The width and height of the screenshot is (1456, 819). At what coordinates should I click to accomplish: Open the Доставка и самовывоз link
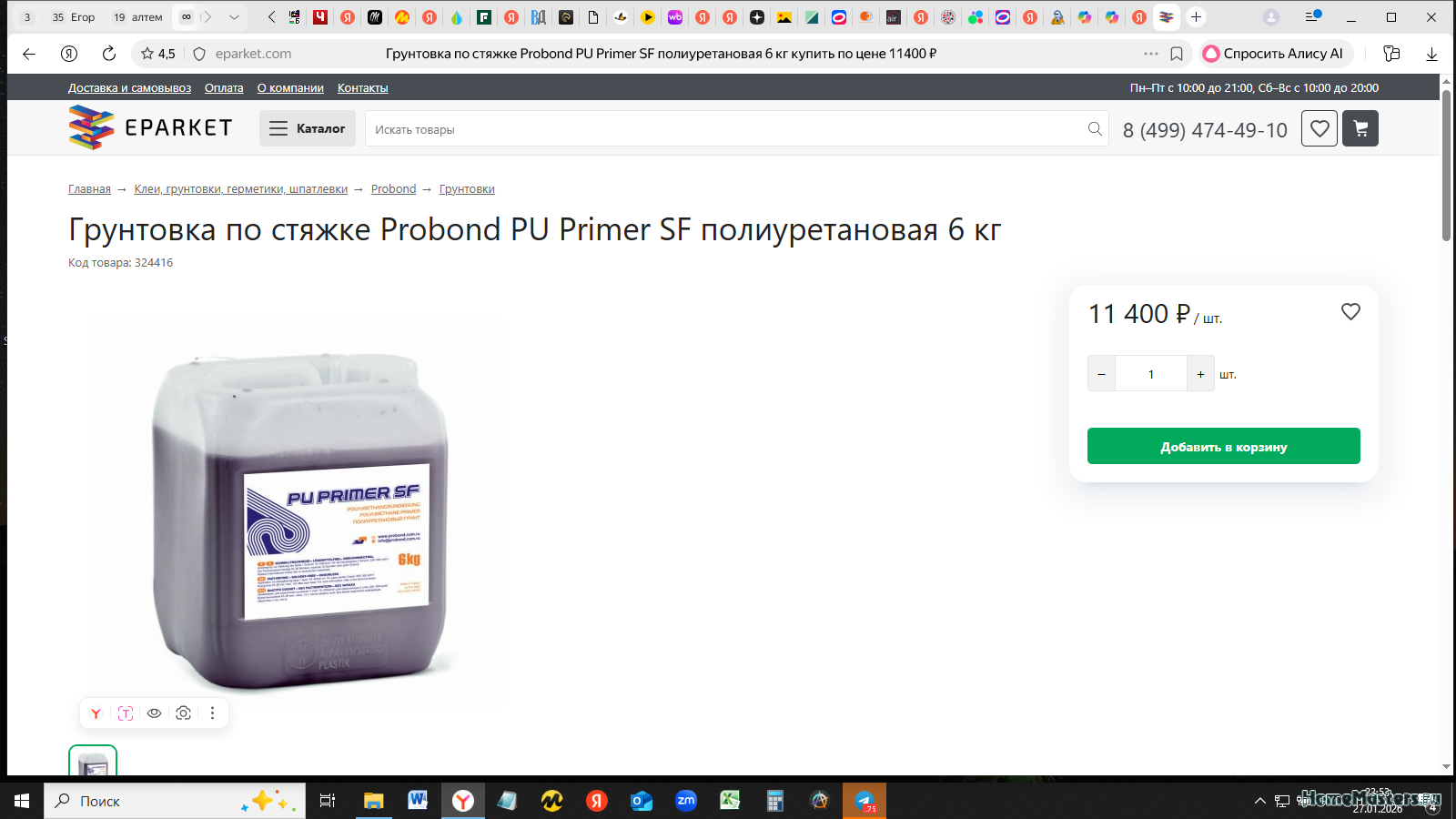coord(129,88)
